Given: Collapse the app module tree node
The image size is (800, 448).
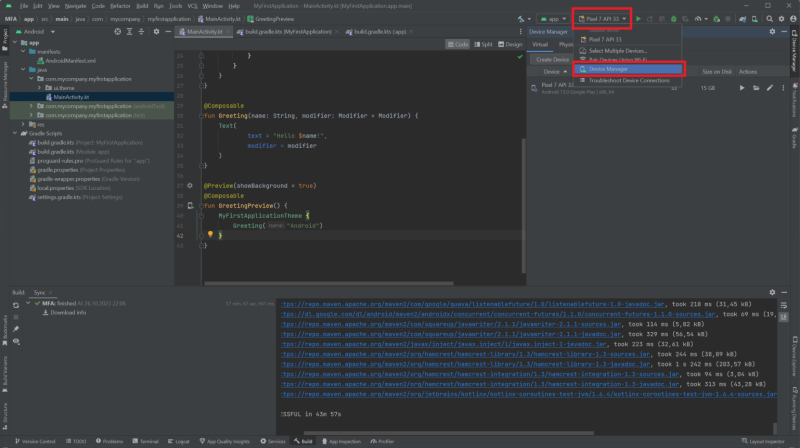Looking at the screenshot, I should click(x=15, y=43).
